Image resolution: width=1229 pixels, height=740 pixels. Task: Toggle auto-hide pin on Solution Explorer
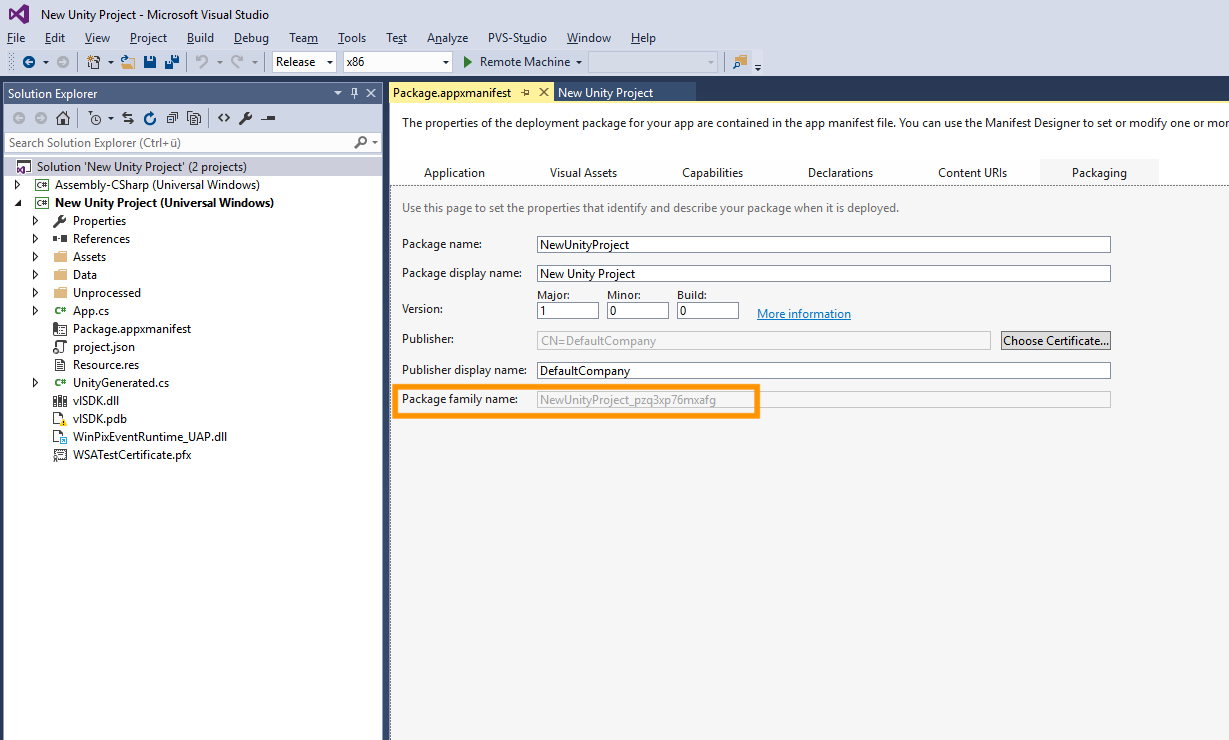[x=354, y=93]
